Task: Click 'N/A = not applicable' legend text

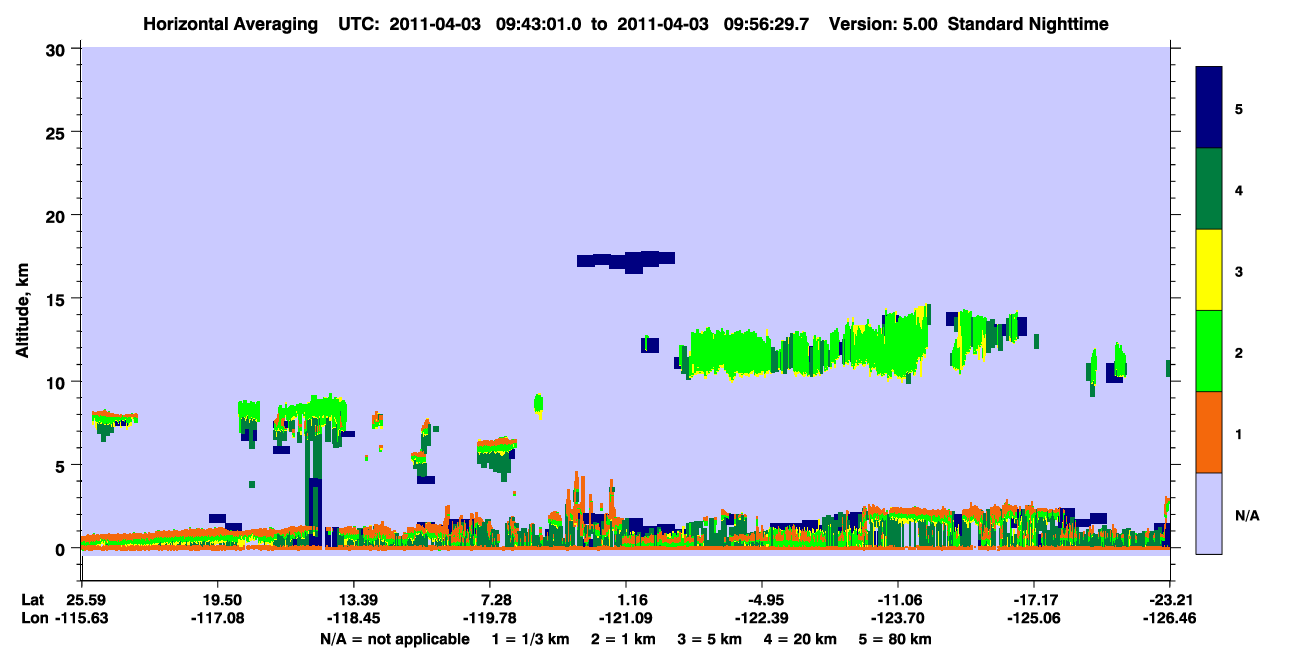Action: (x=394, y=638)
